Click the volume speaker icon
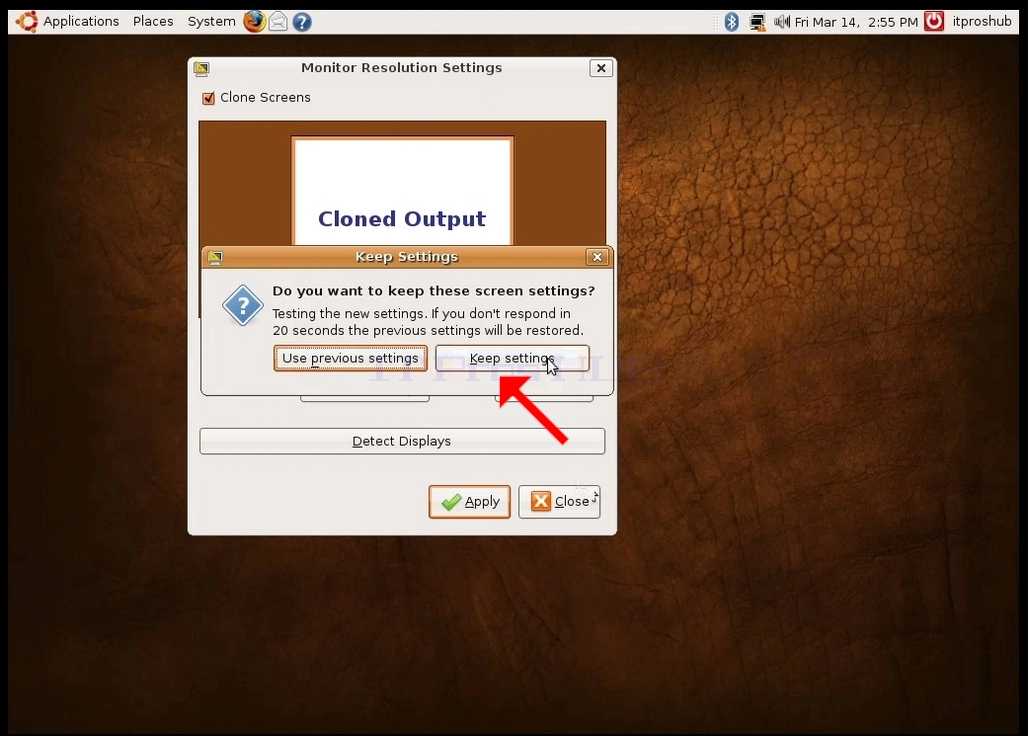The height and width of the screenshot is (736, 1028). 781,22
